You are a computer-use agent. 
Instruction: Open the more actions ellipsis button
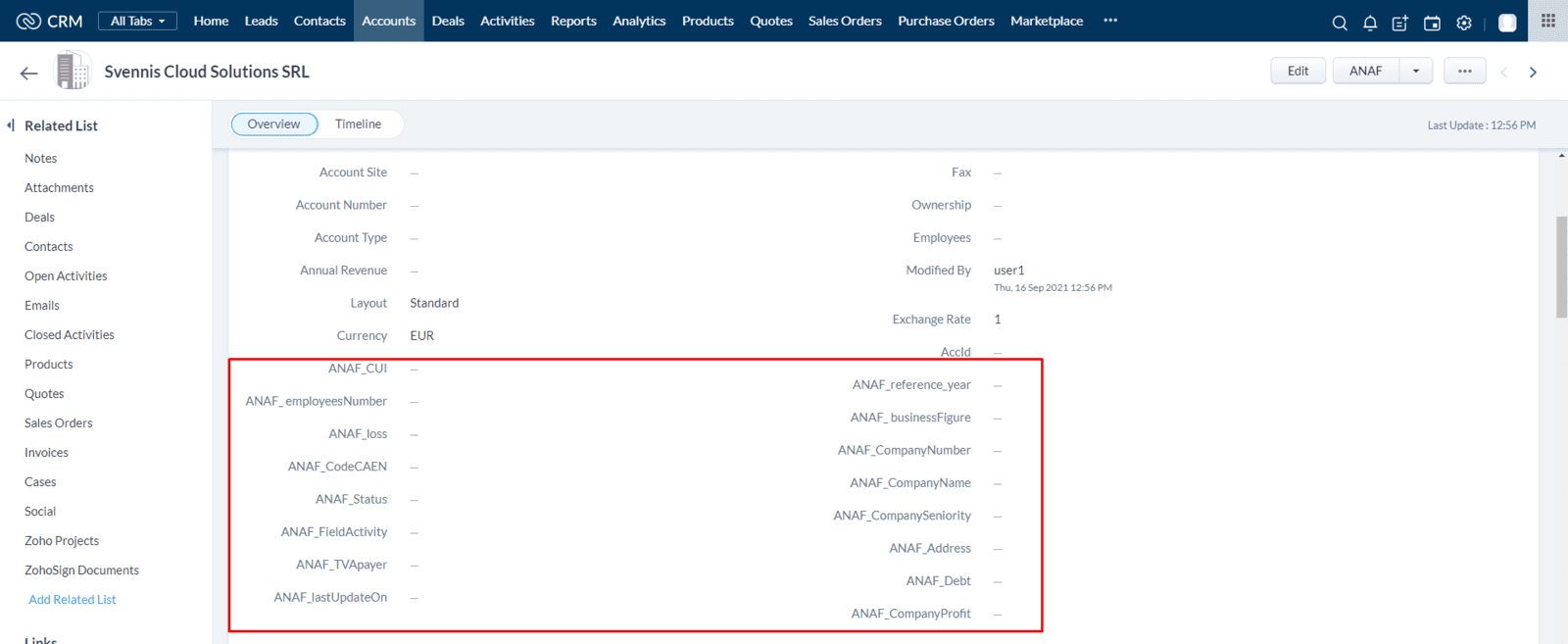coord(1465,71)
